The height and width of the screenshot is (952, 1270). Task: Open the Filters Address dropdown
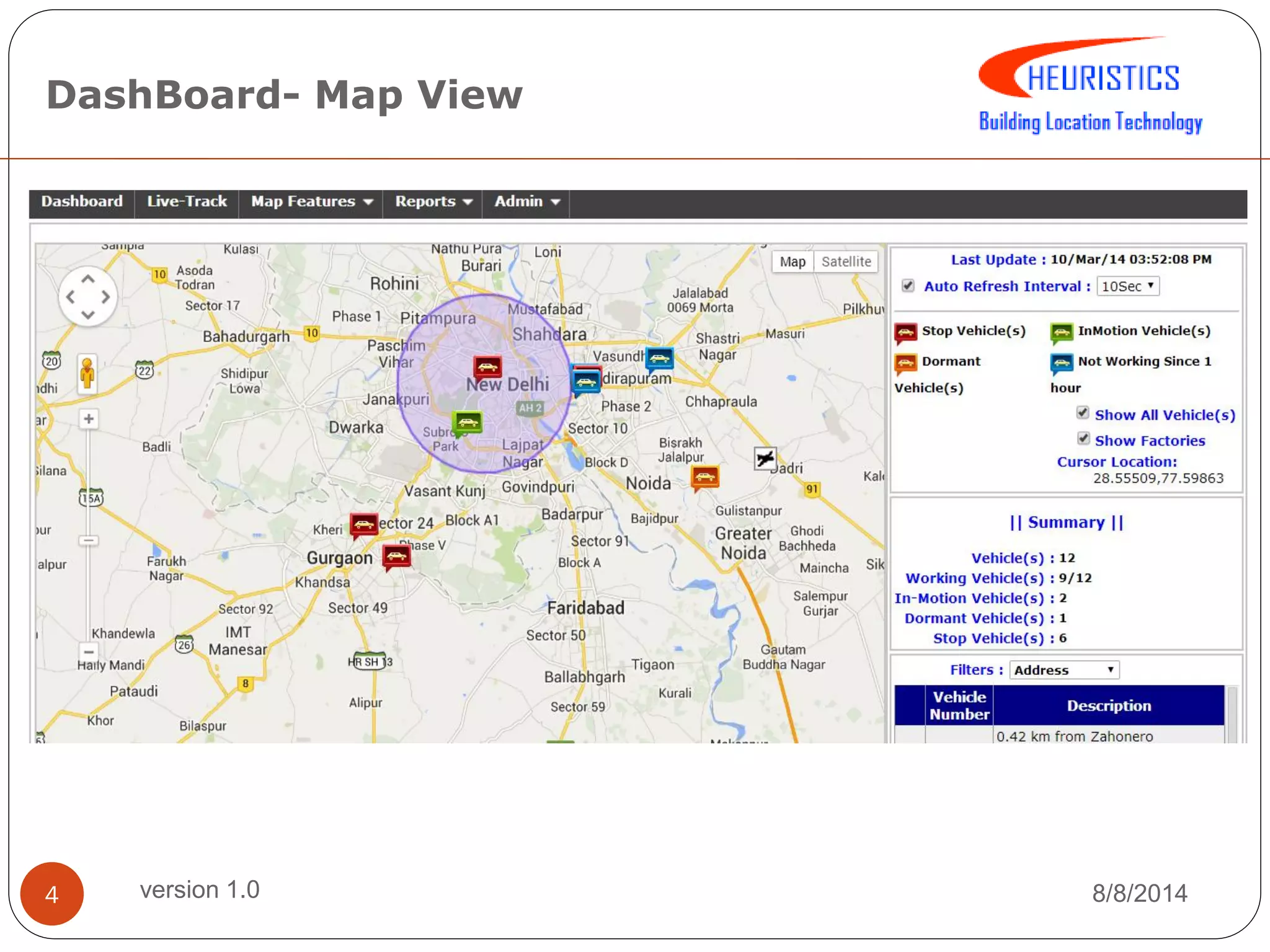1064,670
